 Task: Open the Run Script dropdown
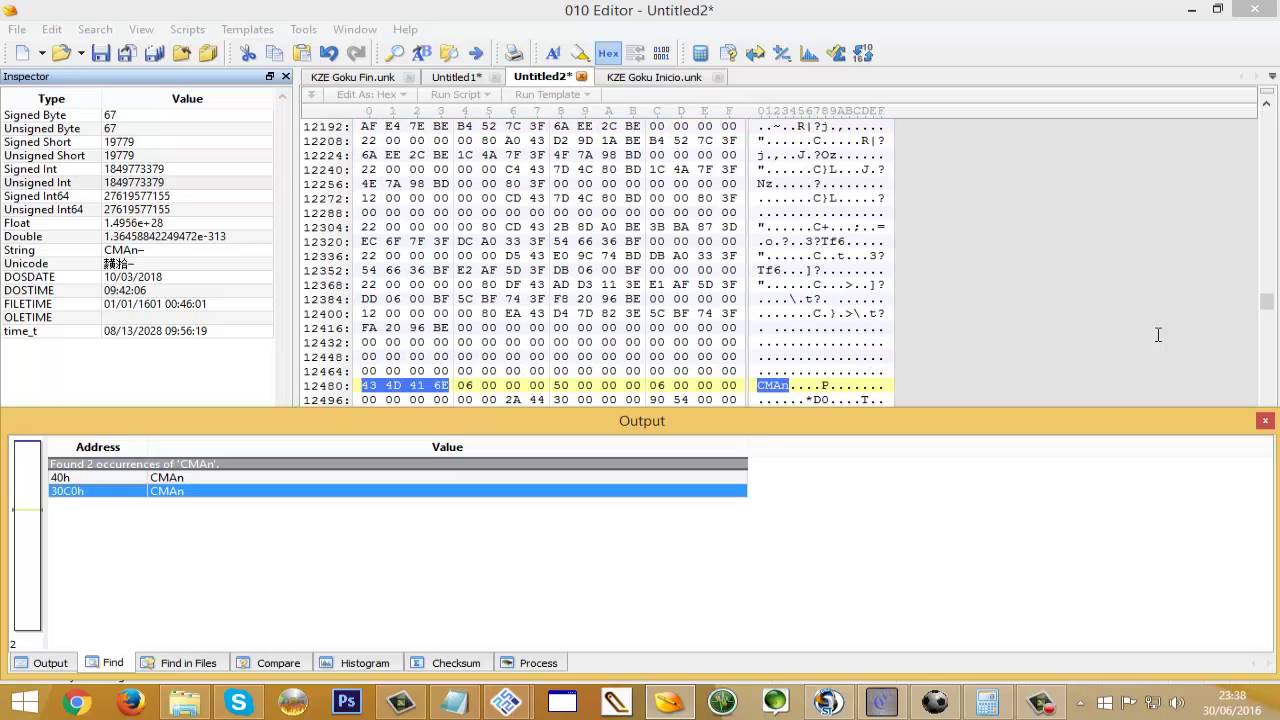pos(461,94)
